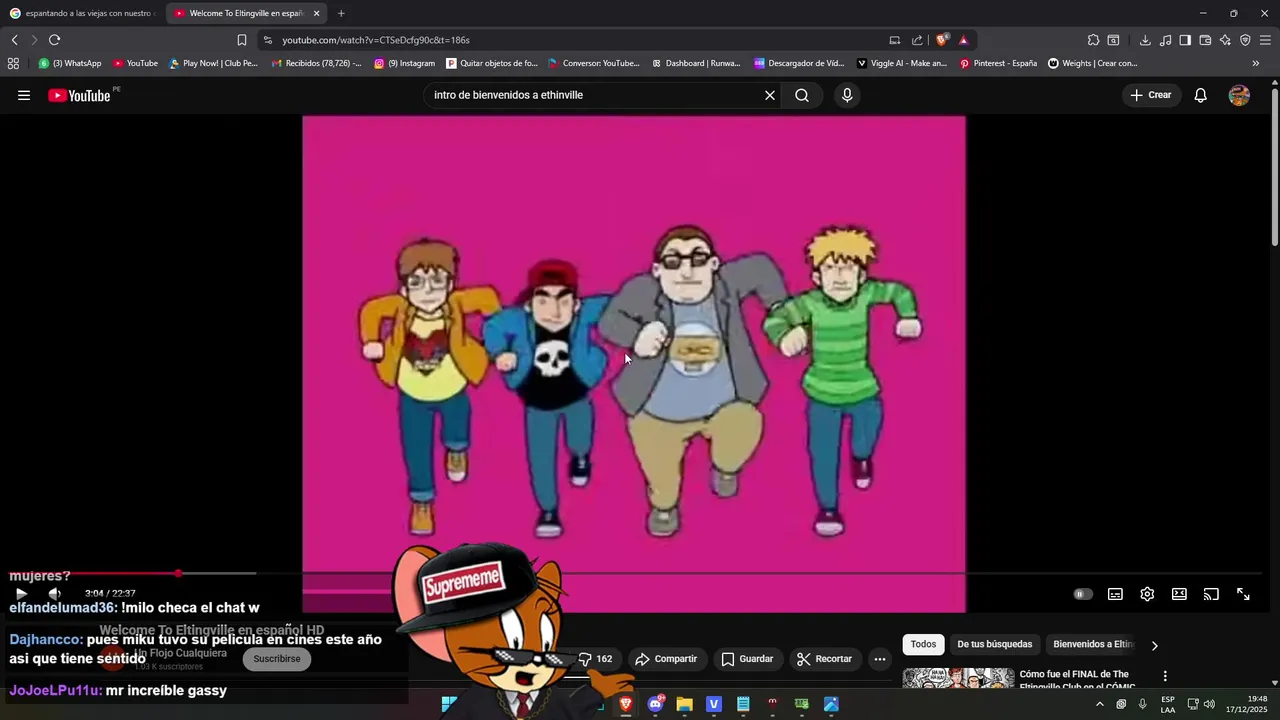1280x720 pixels.
Task: Mute the video volume
Action: coord(54,593)
